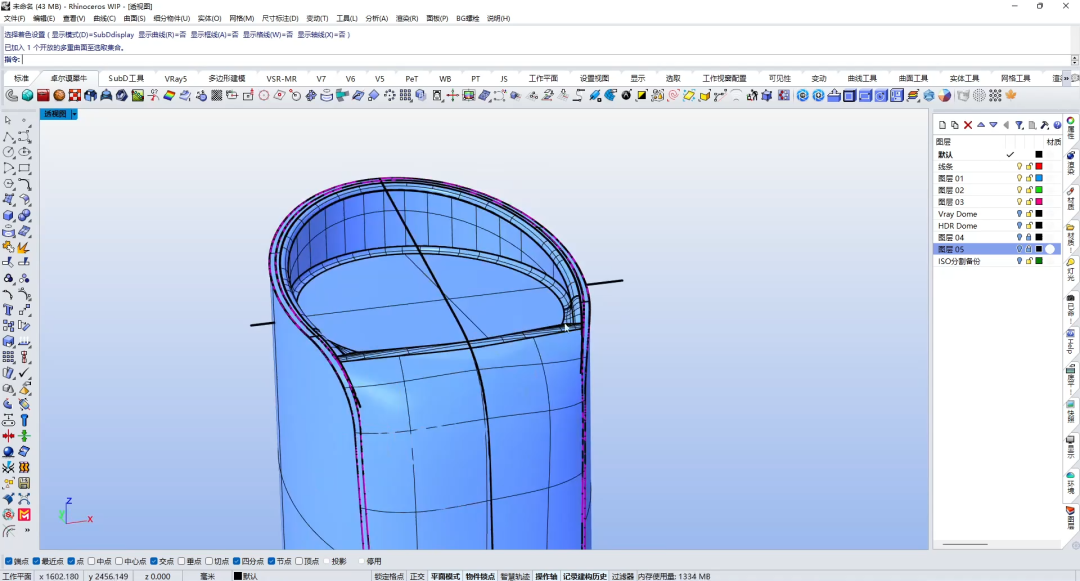
Task: Toggle the 交点 osnap checkbox
Action: click(x=154, y=561)
